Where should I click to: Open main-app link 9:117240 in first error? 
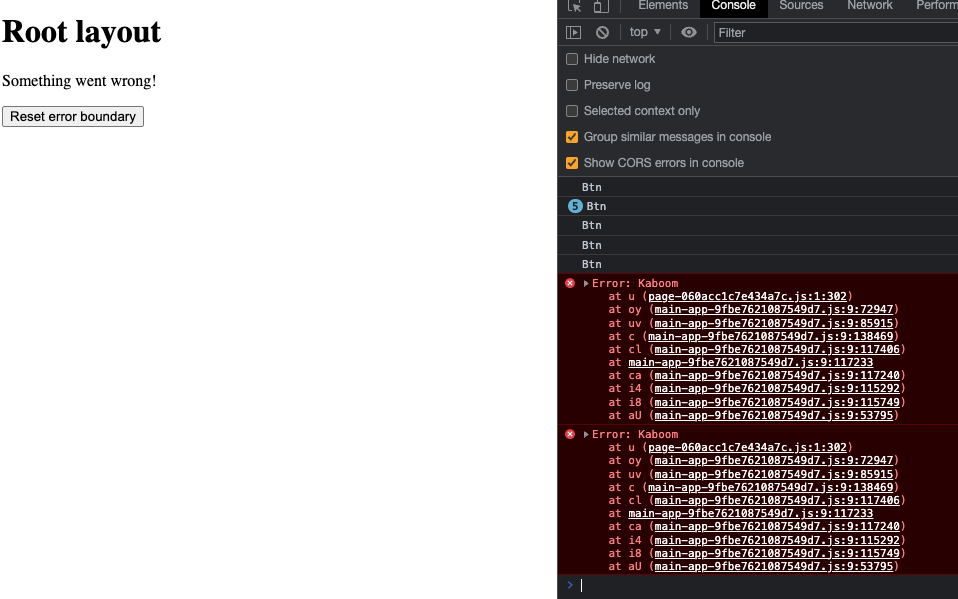coord(777,375)
